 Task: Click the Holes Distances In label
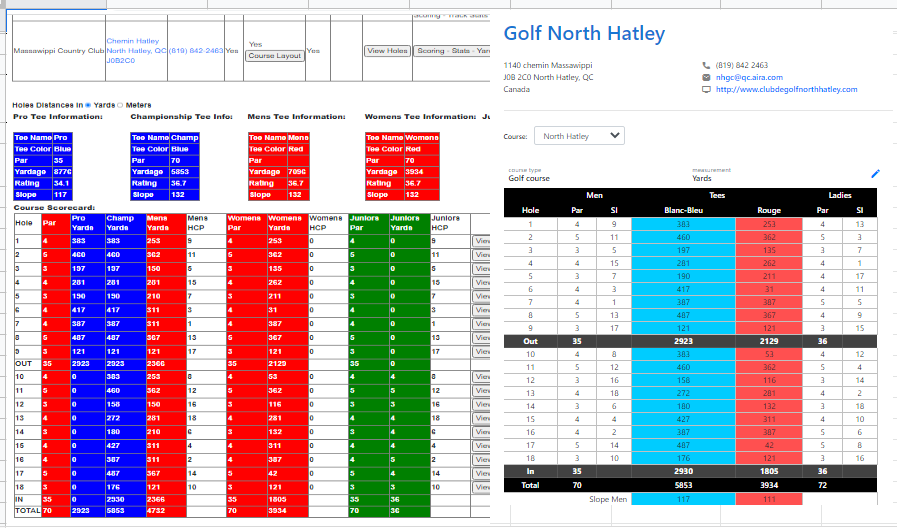click(47, 105)
